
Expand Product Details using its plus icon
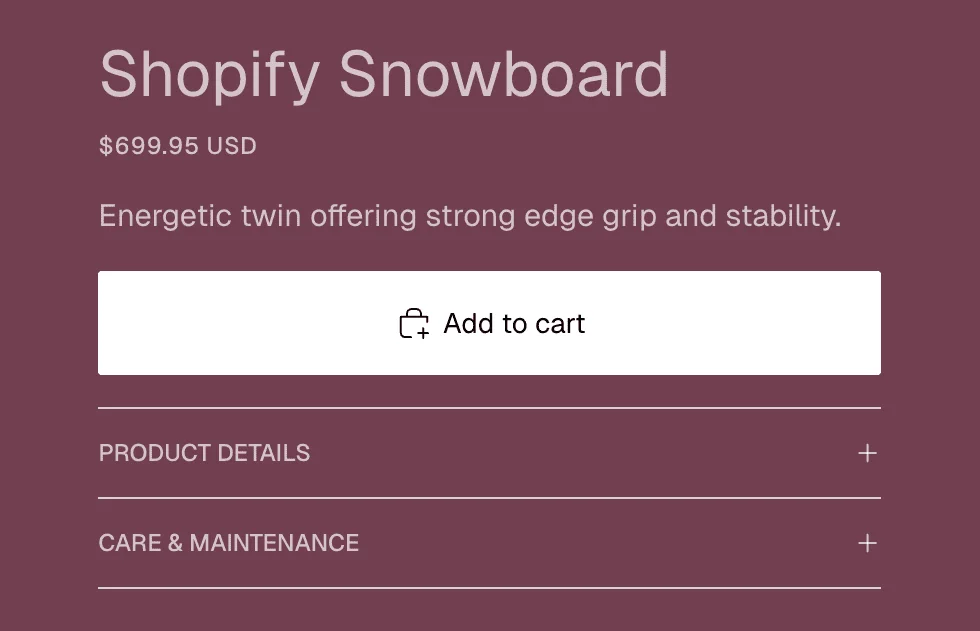[x=867, y=453]
